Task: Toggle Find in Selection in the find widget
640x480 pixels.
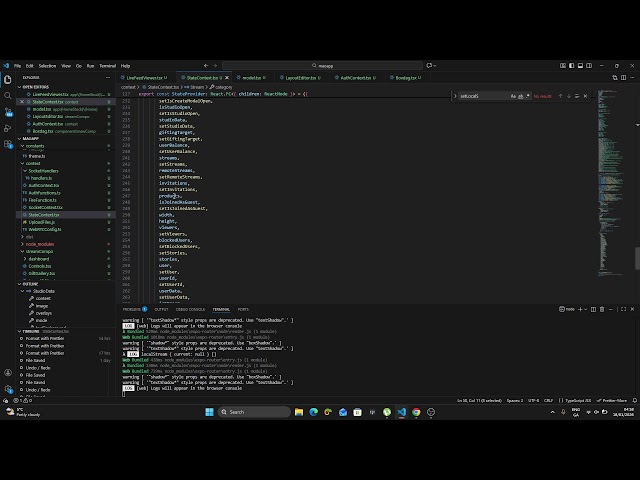Action: click(577, 96)
